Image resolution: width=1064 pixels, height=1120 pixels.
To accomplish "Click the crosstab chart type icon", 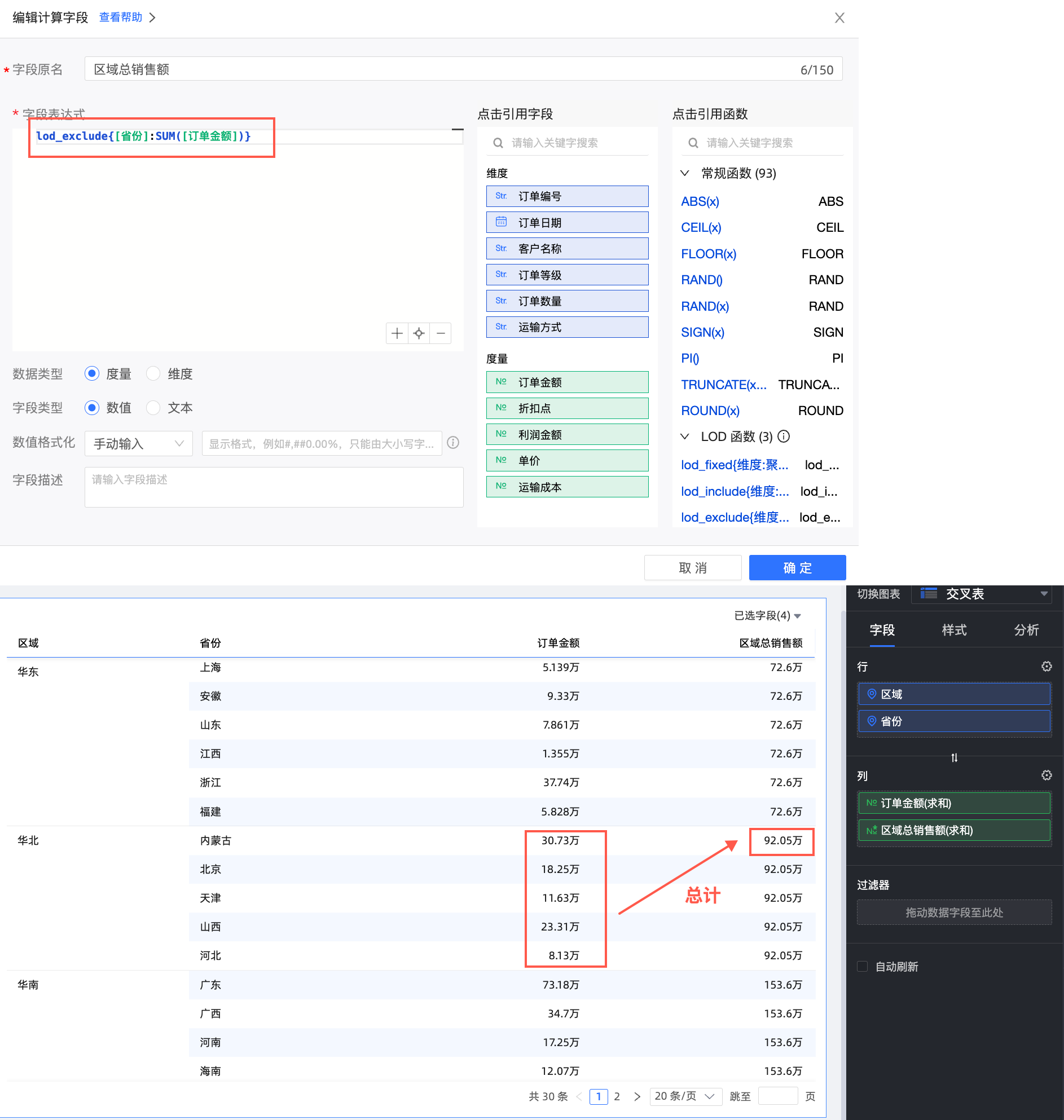I will (x=929, y=594).
